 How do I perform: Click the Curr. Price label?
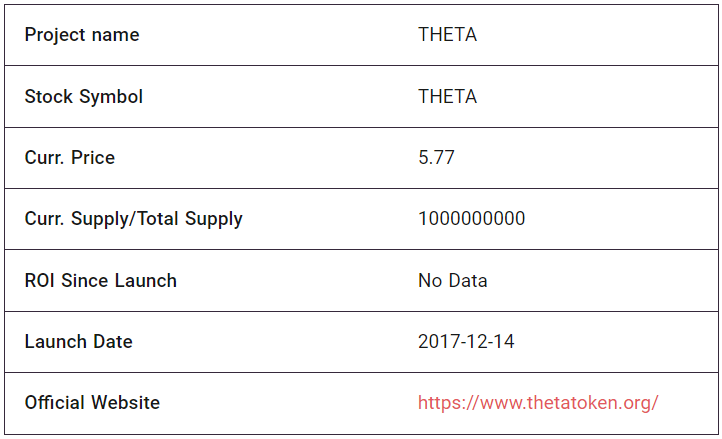[70, 158]
